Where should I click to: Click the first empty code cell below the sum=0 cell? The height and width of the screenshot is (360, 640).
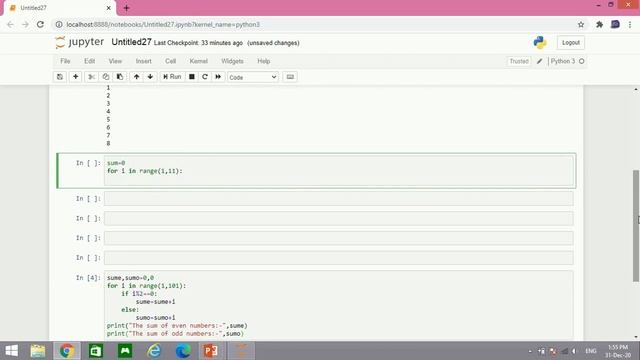(338, 199)
